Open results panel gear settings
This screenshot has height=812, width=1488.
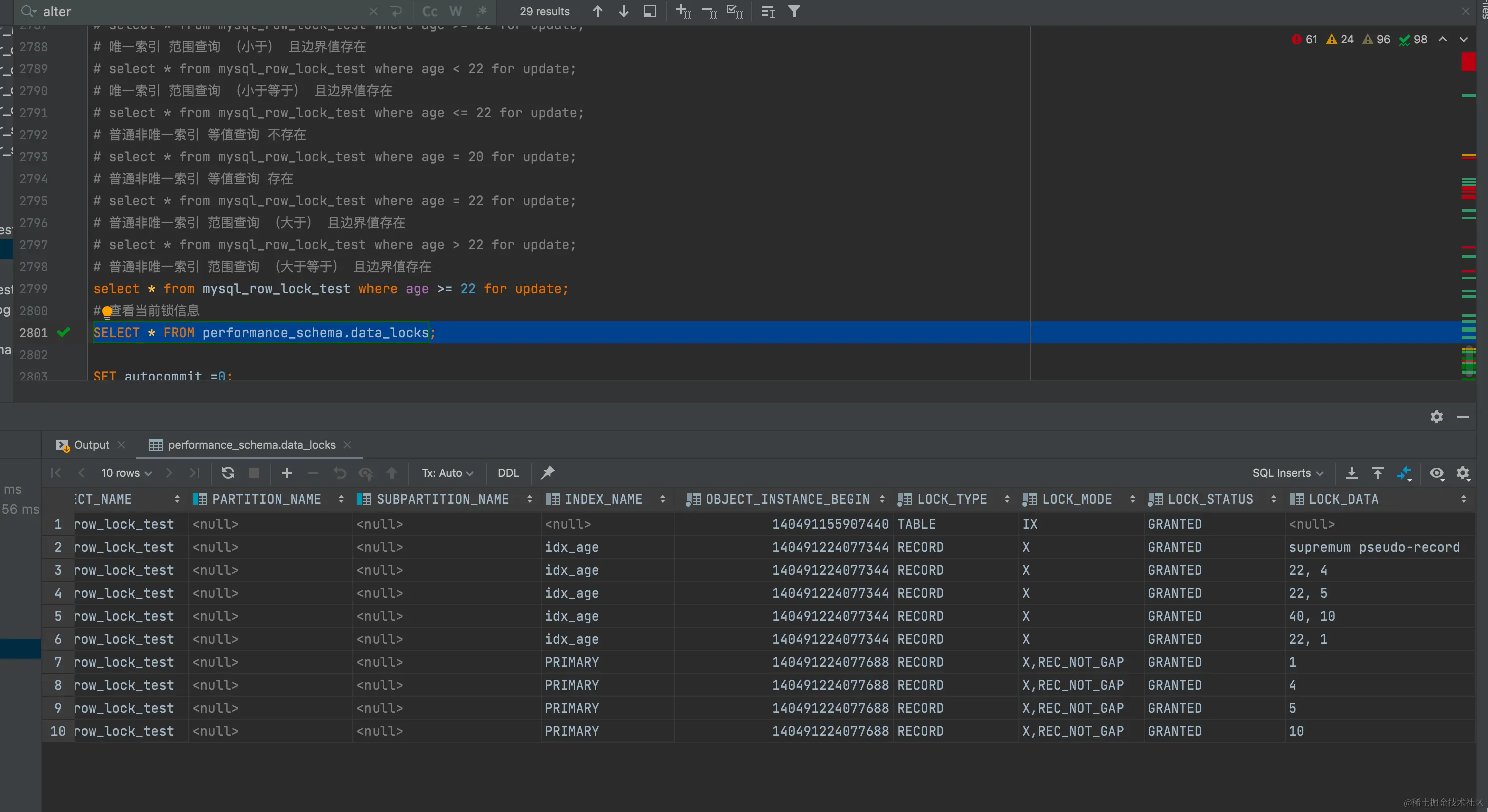(1436, 417)
